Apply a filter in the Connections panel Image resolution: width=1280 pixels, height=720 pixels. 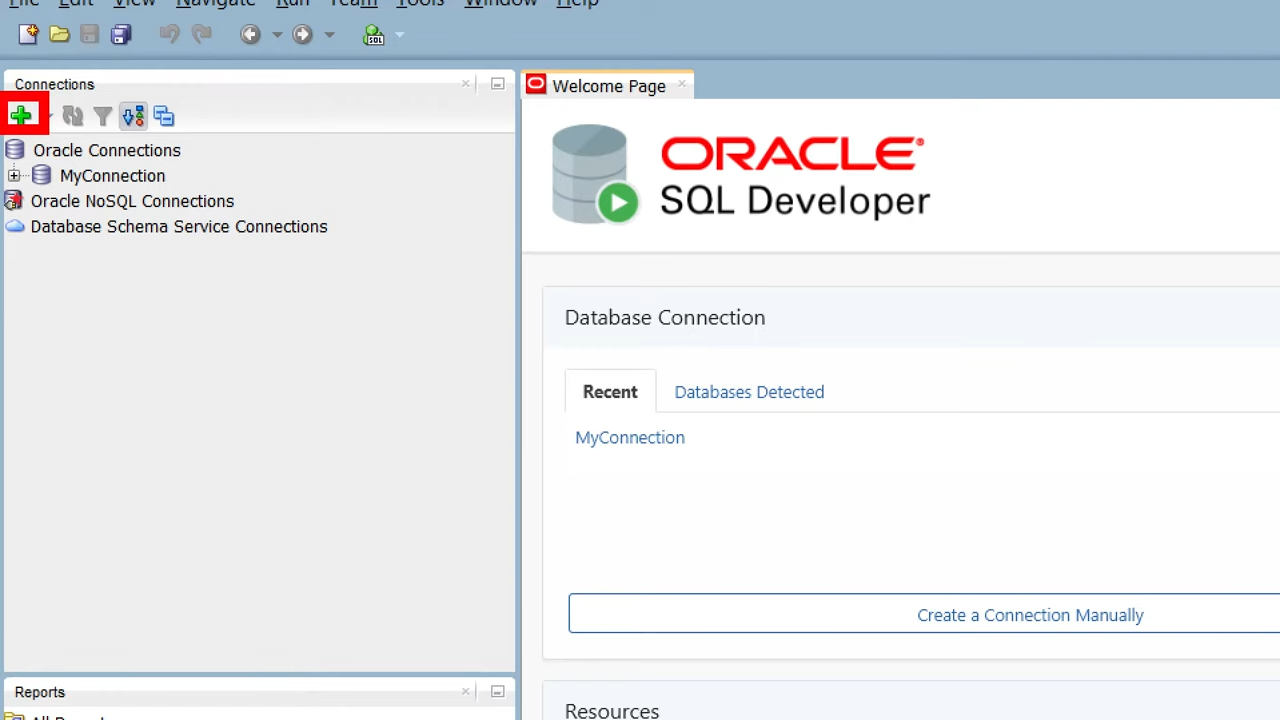102,116
